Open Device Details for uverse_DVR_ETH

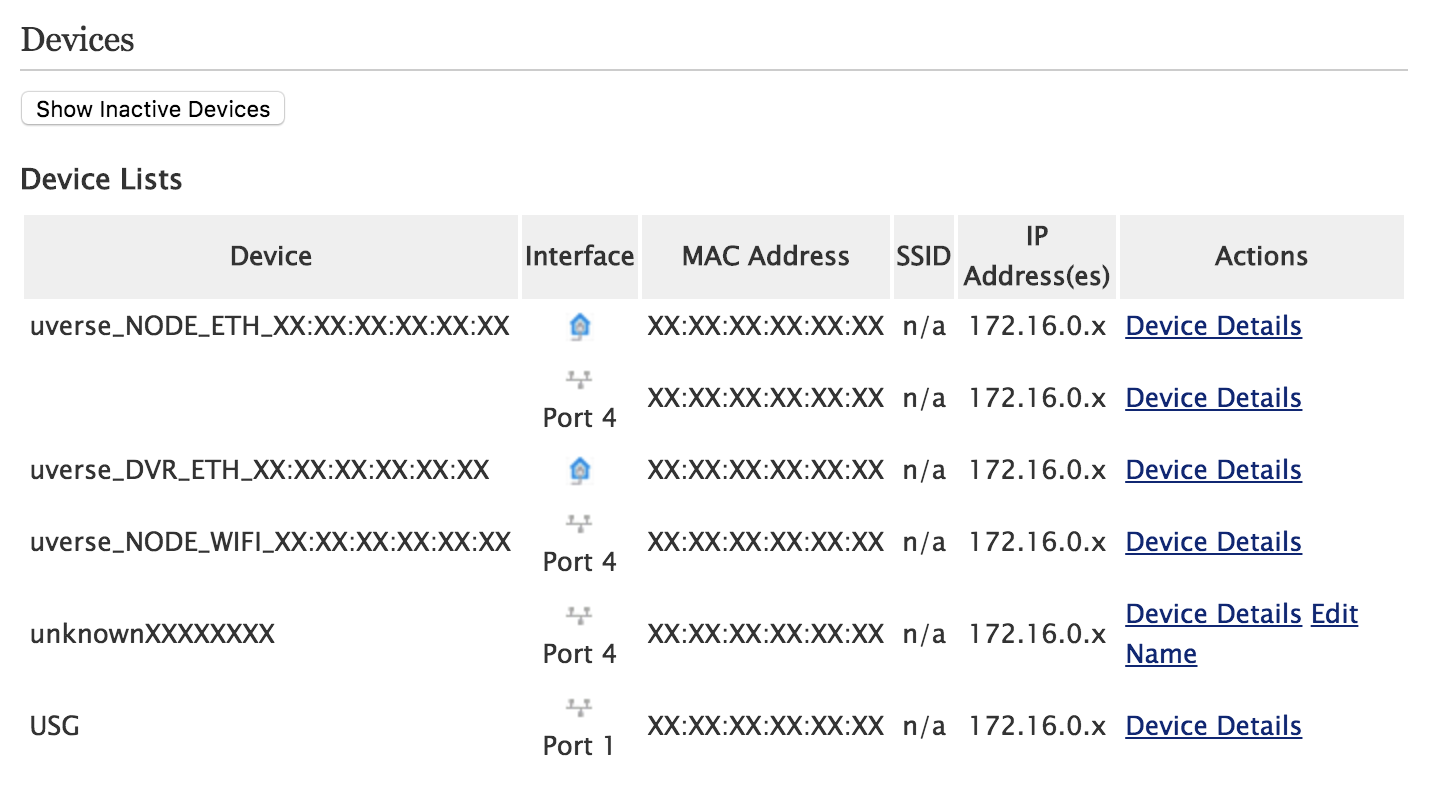coord(1213,470)
